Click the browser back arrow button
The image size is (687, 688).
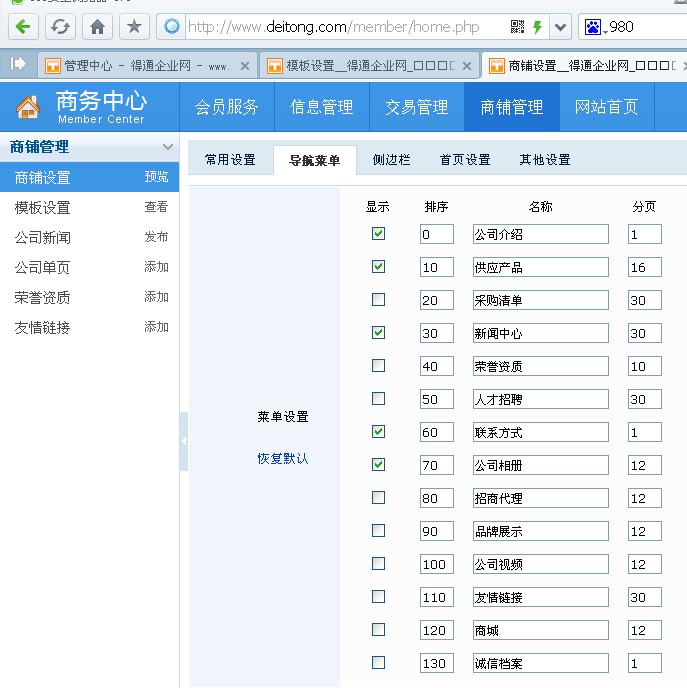tap(23, 27)
